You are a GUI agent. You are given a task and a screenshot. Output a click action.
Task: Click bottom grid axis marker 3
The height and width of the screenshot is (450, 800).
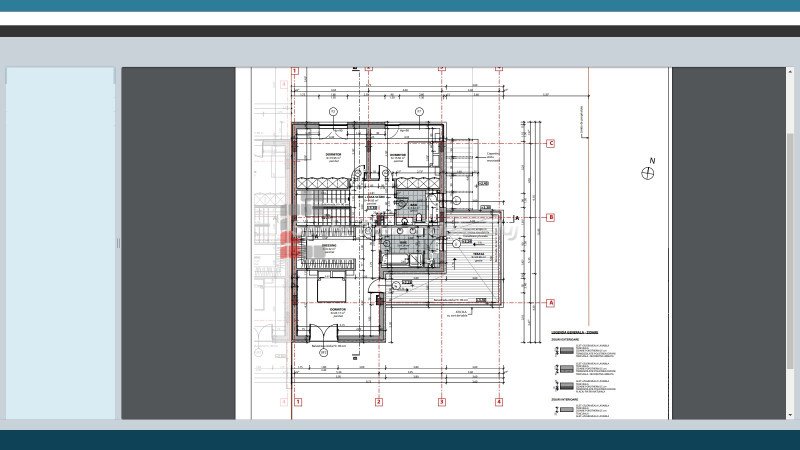(x=441, y=402)
